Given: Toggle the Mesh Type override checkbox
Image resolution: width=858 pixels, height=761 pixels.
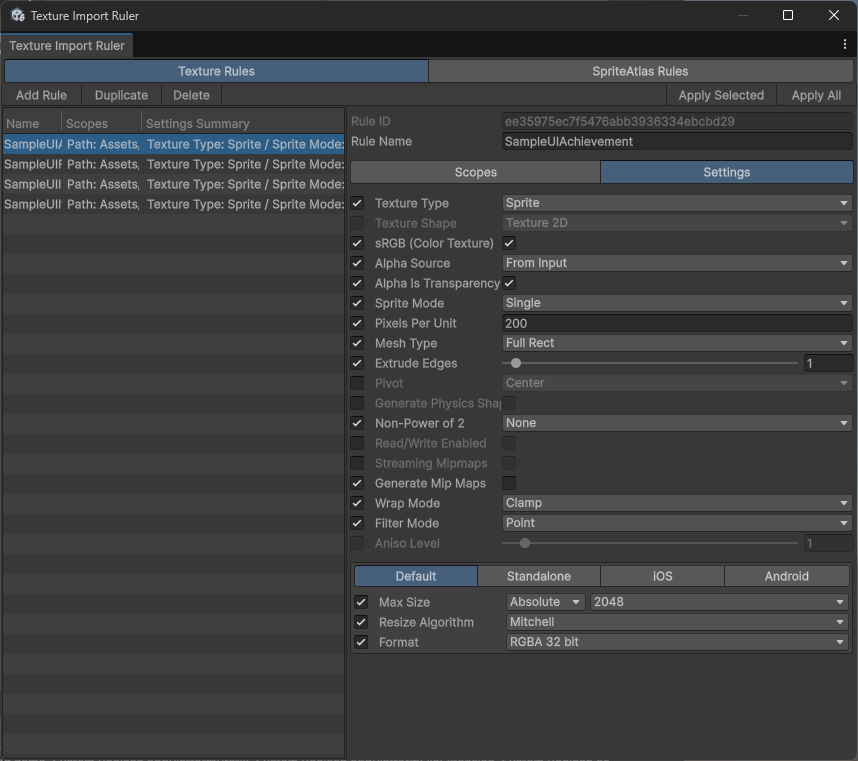Looking at the screenshot, I should [x=357, y=343].
